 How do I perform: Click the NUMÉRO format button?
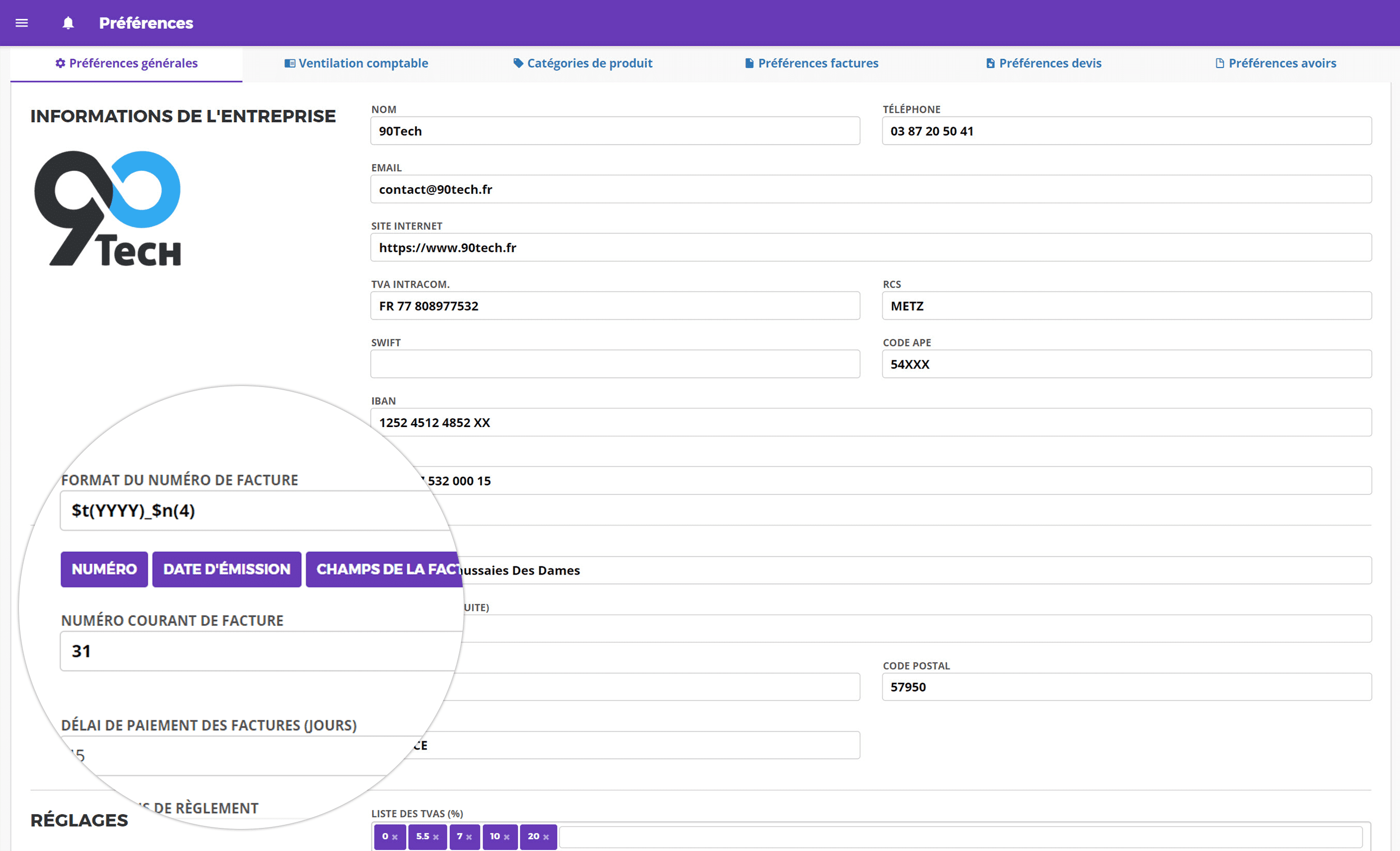pos(104,568)
